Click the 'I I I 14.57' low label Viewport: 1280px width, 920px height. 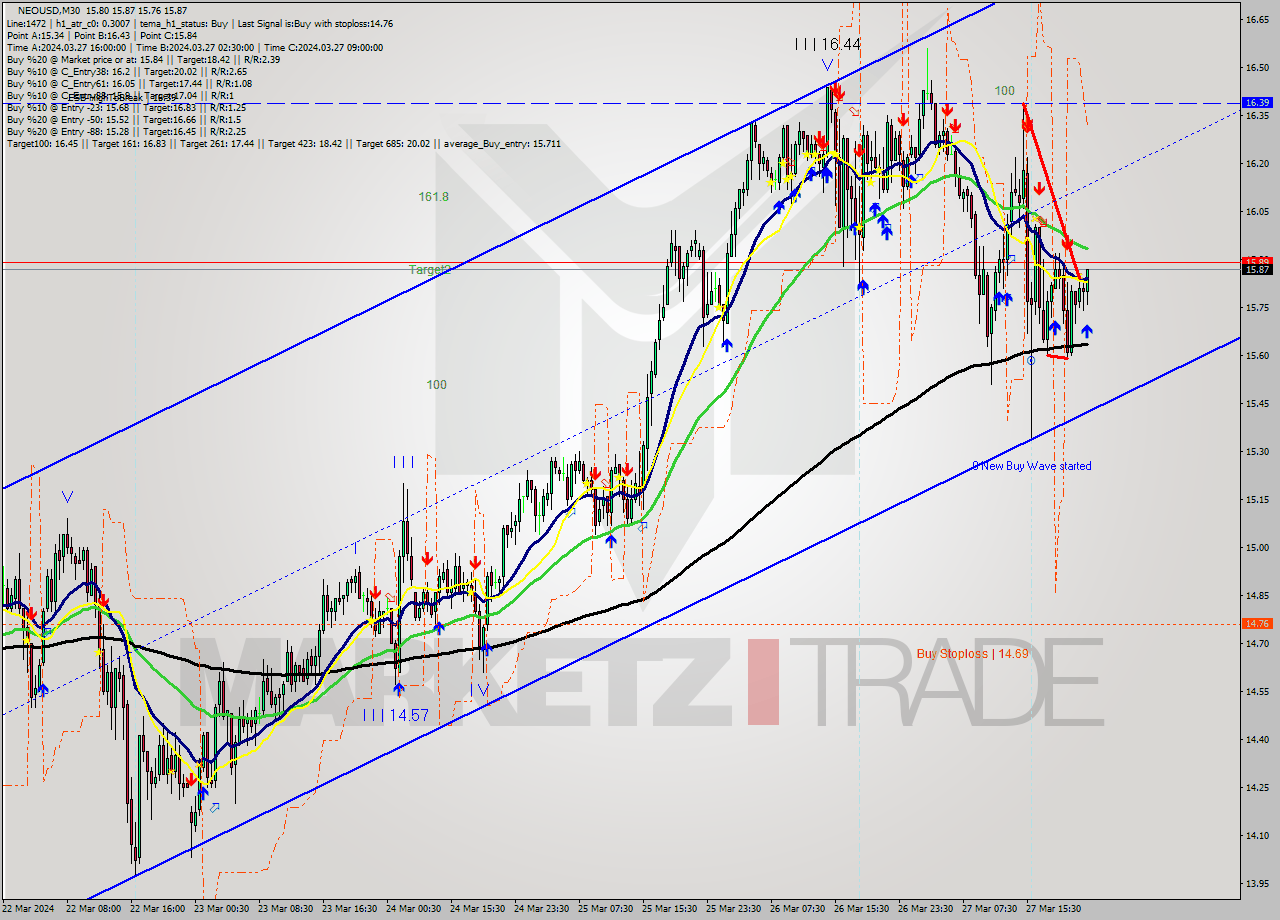[395, 715]
